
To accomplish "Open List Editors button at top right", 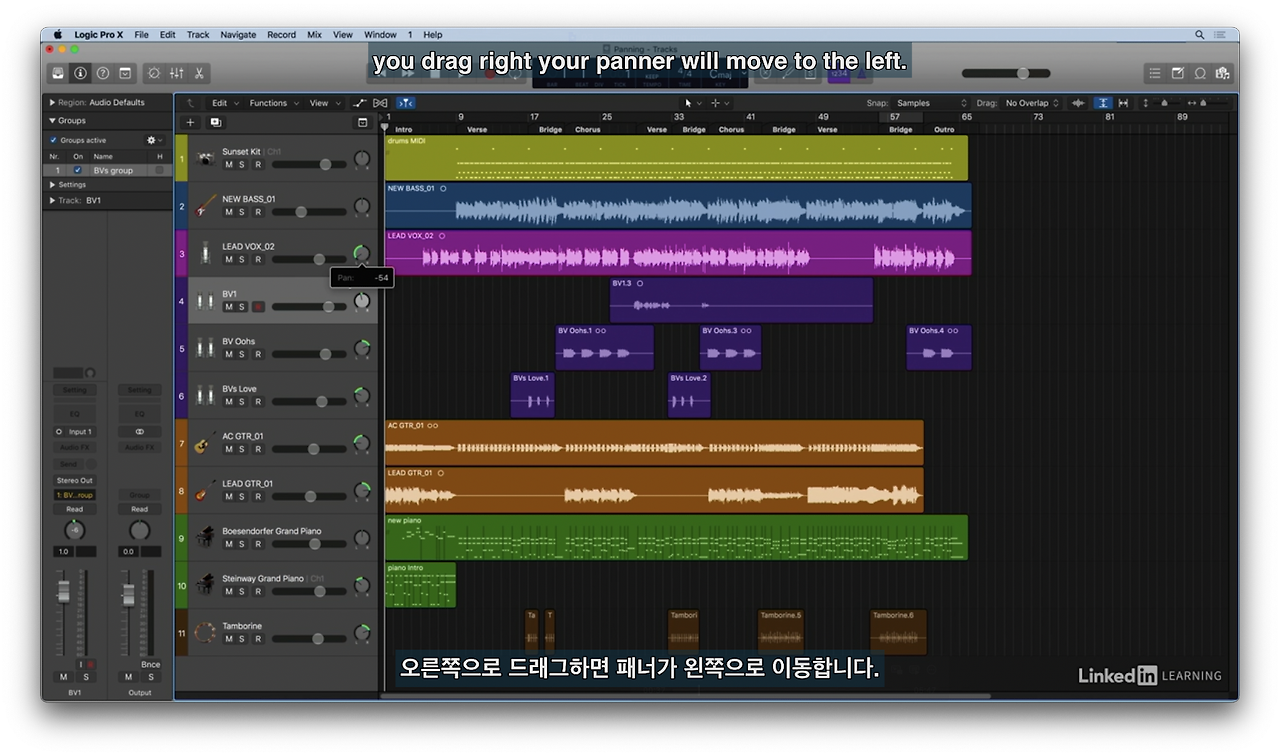I will (1155, 73).
